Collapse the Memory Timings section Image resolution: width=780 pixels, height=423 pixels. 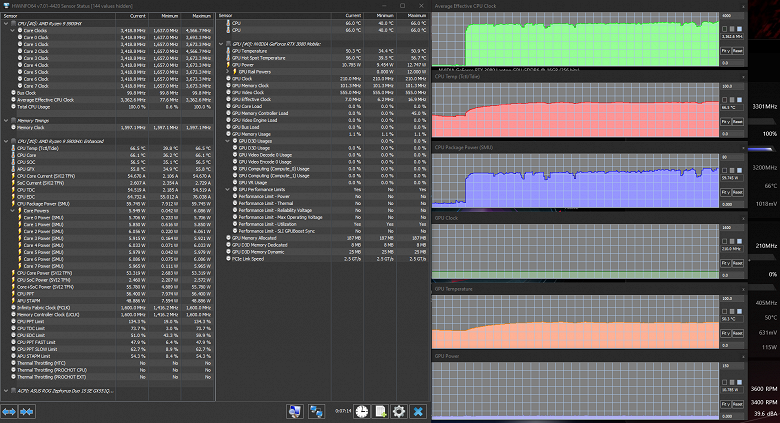pos(5,120)
